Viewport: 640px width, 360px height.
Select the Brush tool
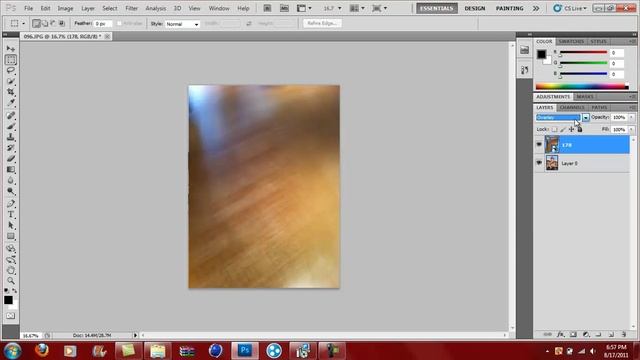point(11,126)
